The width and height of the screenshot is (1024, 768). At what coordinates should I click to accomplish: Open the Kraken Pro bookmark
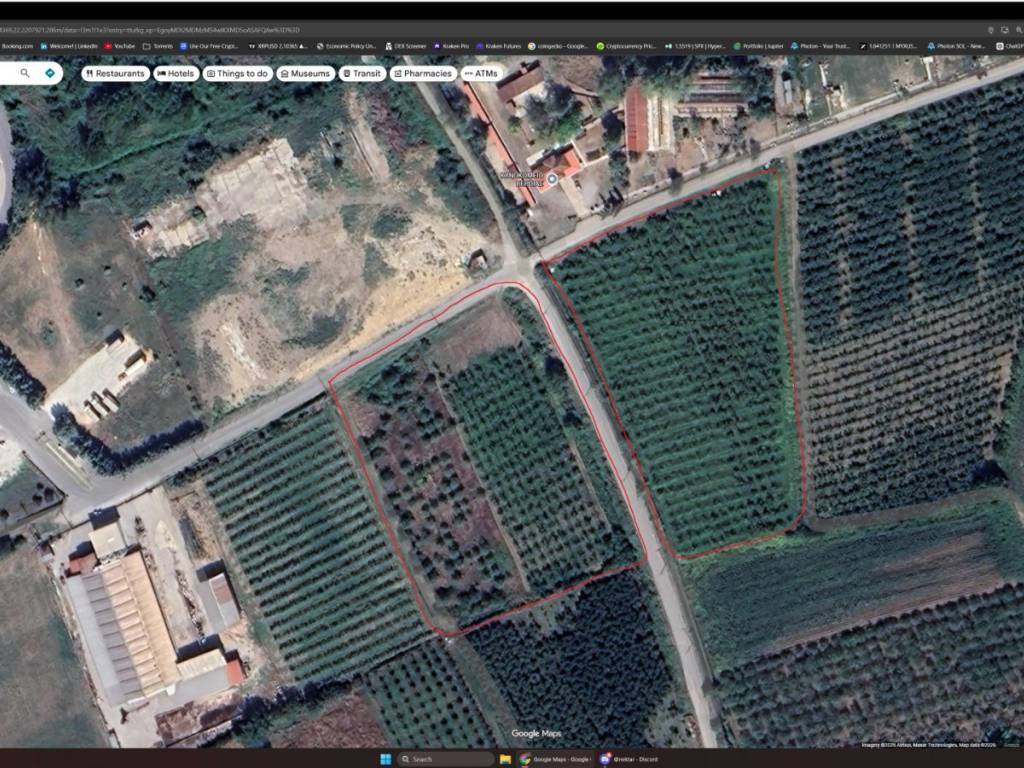[x=450, y=46]
